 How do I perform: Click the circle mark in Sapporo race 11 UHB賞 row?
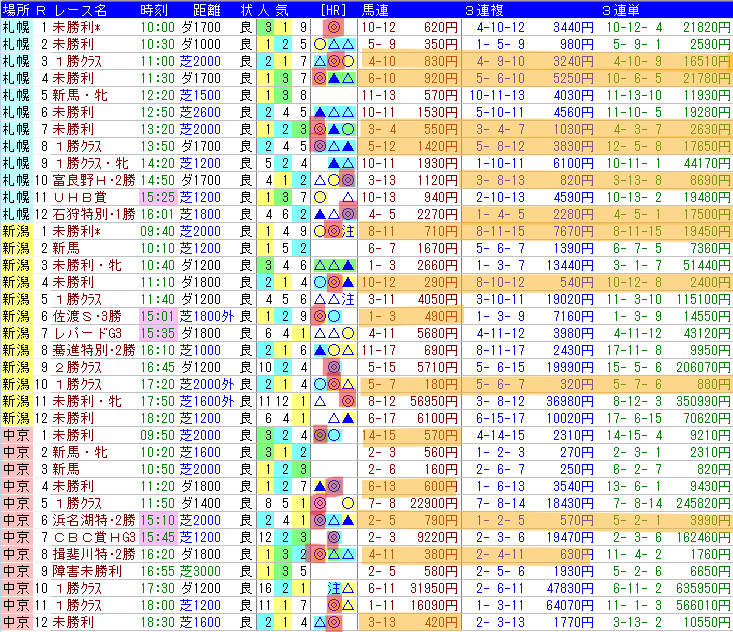(x=320, y=197)
